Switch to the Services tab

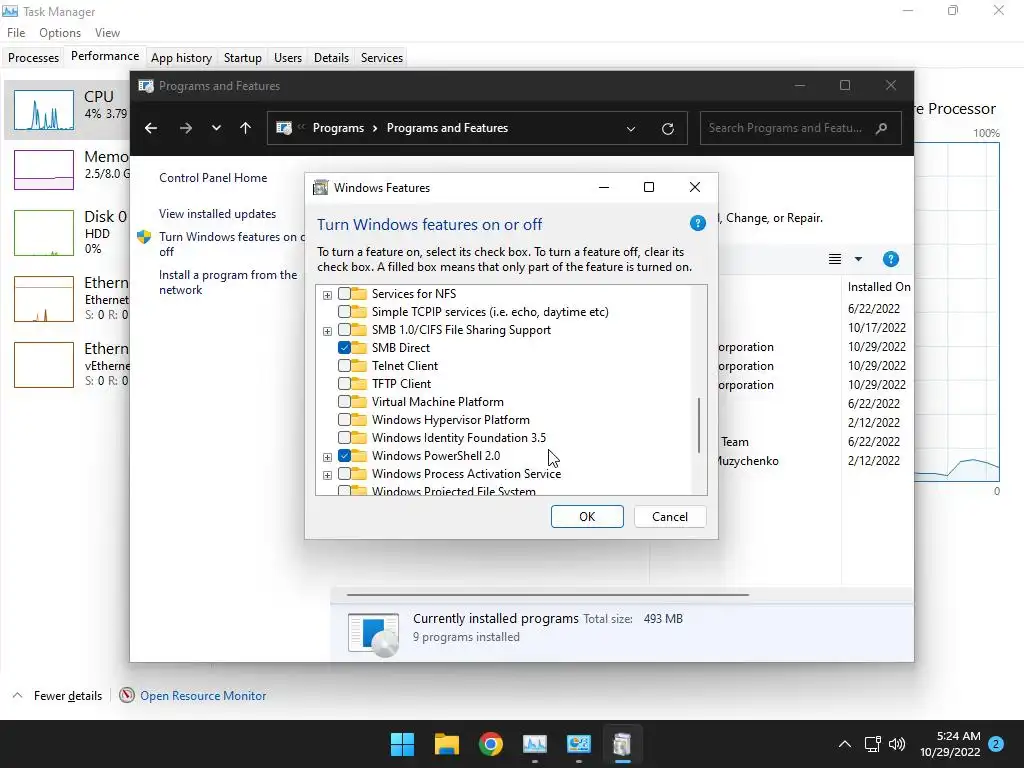(381, 57)
